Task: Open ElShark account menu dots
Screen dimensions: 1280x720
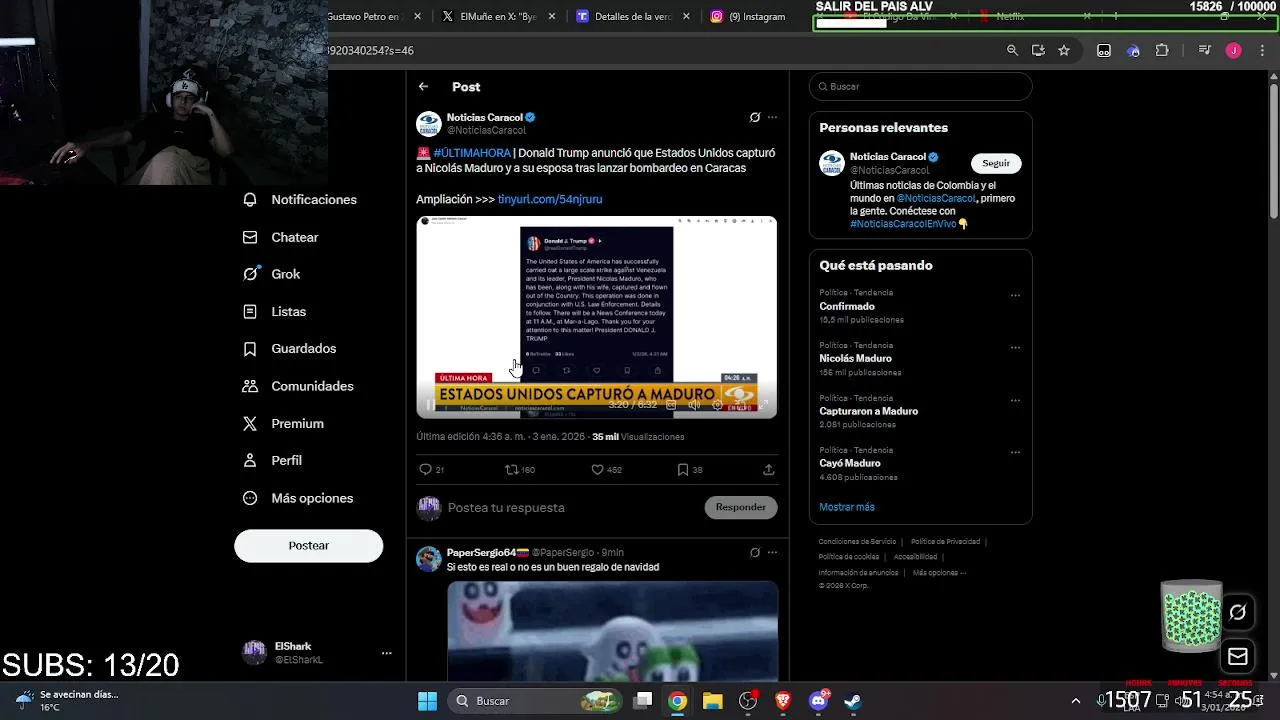Action: tap(386, 653)
